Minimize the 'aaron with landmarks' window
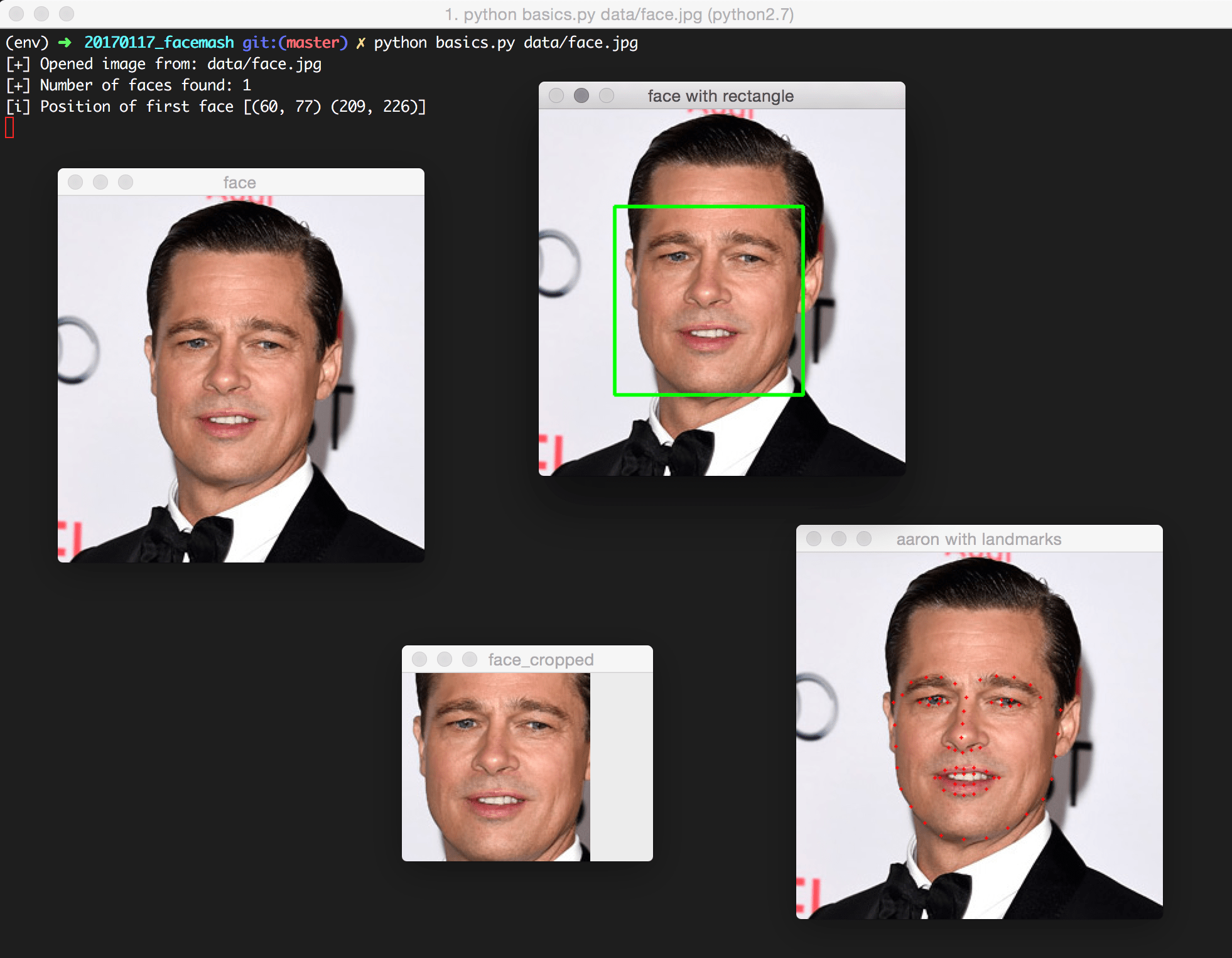This screenshot has height=958, width=1232. [839, 539]
